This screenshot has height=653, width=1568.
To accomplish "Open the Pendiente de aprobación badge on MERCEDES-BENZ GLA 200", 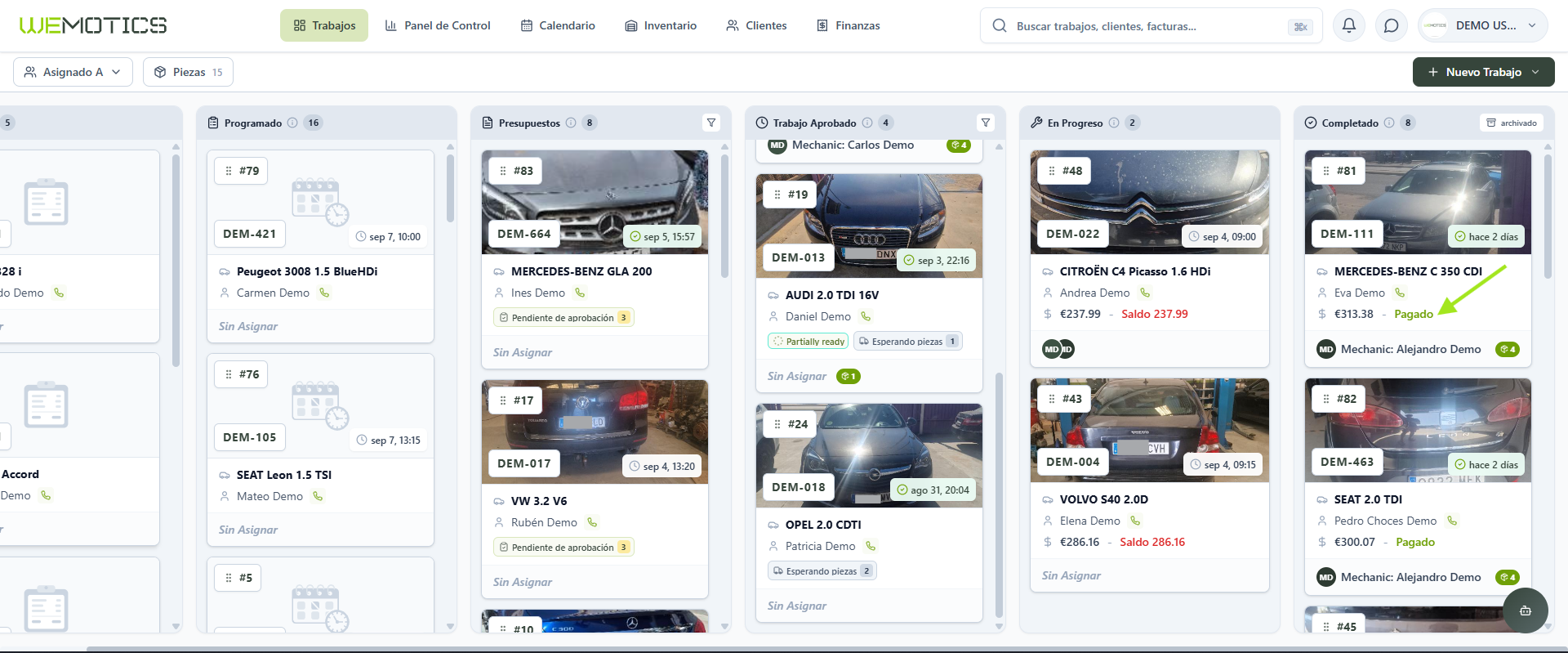I will (563, 318).
